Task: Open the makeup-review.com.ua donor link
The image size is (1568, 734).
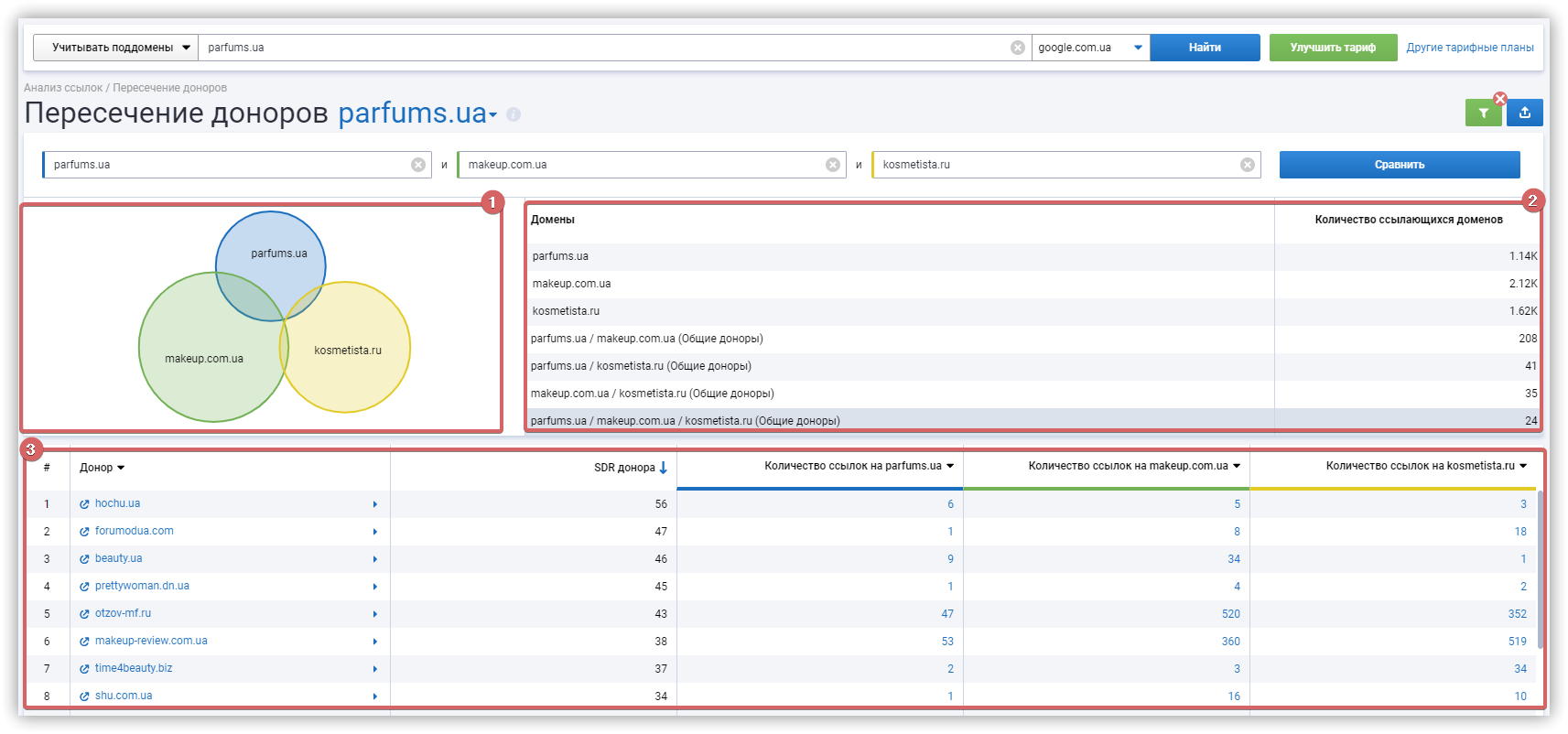Action: [151, 641]
